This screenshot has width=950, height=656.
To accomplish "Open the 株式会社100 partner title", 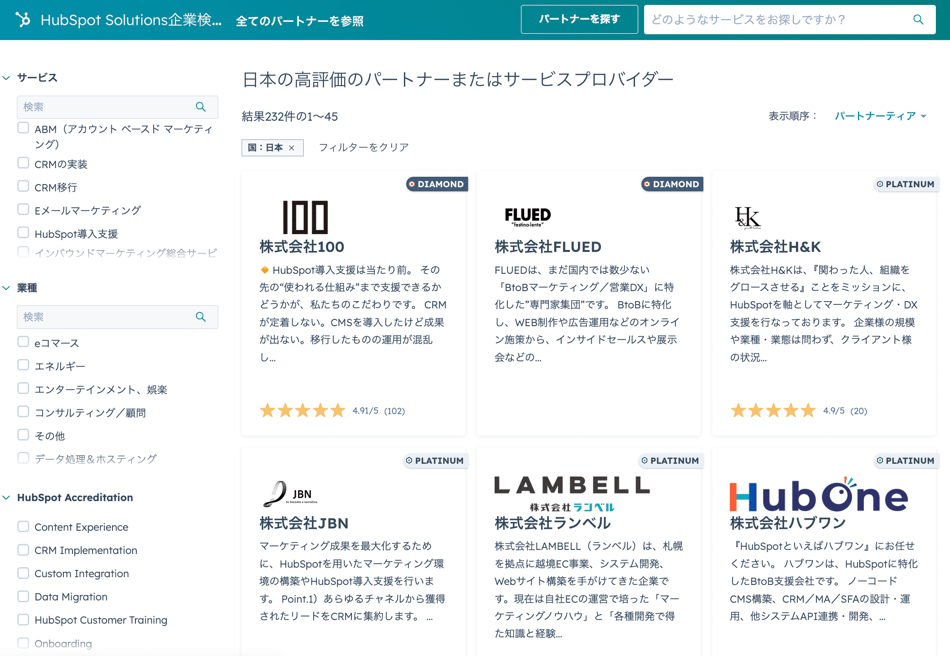I will [302, 247].
